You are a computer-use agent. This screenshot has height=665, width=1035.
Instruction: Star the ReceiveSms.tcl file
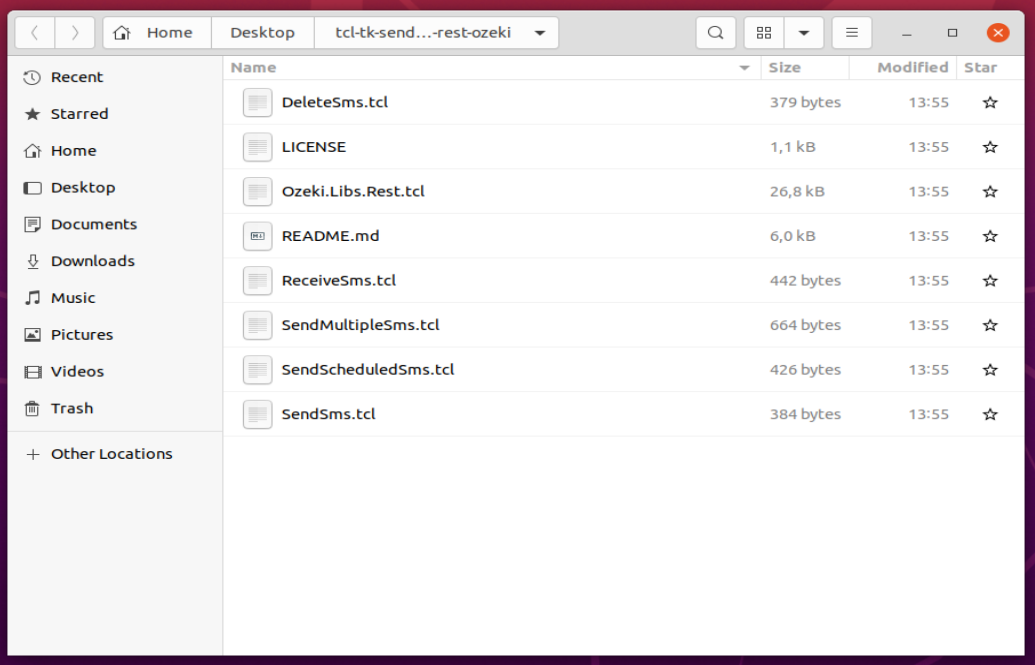pos(990,281)
